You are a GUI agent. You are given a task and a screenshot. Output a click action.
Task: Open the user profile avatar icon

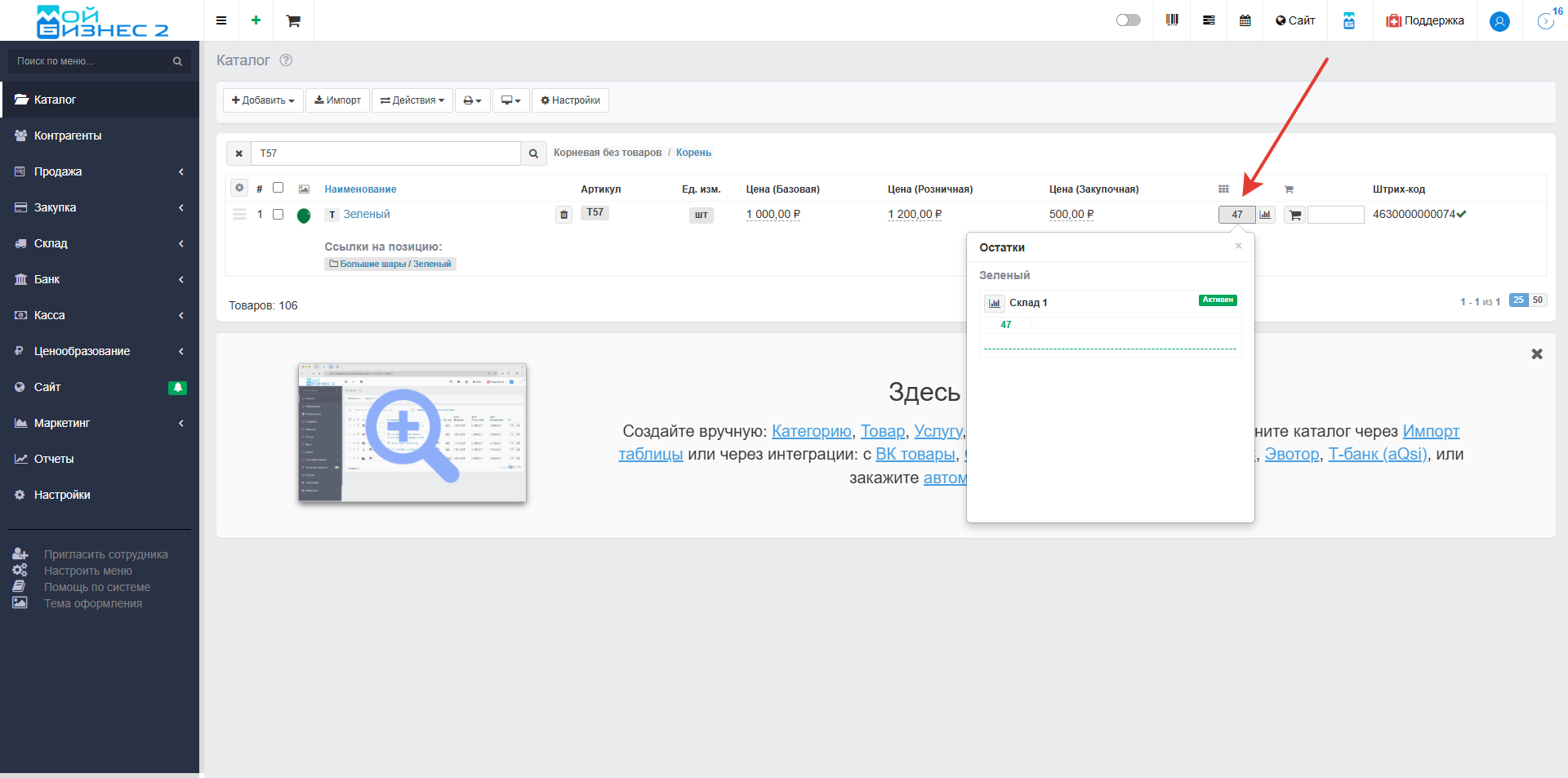[1499, 21]
